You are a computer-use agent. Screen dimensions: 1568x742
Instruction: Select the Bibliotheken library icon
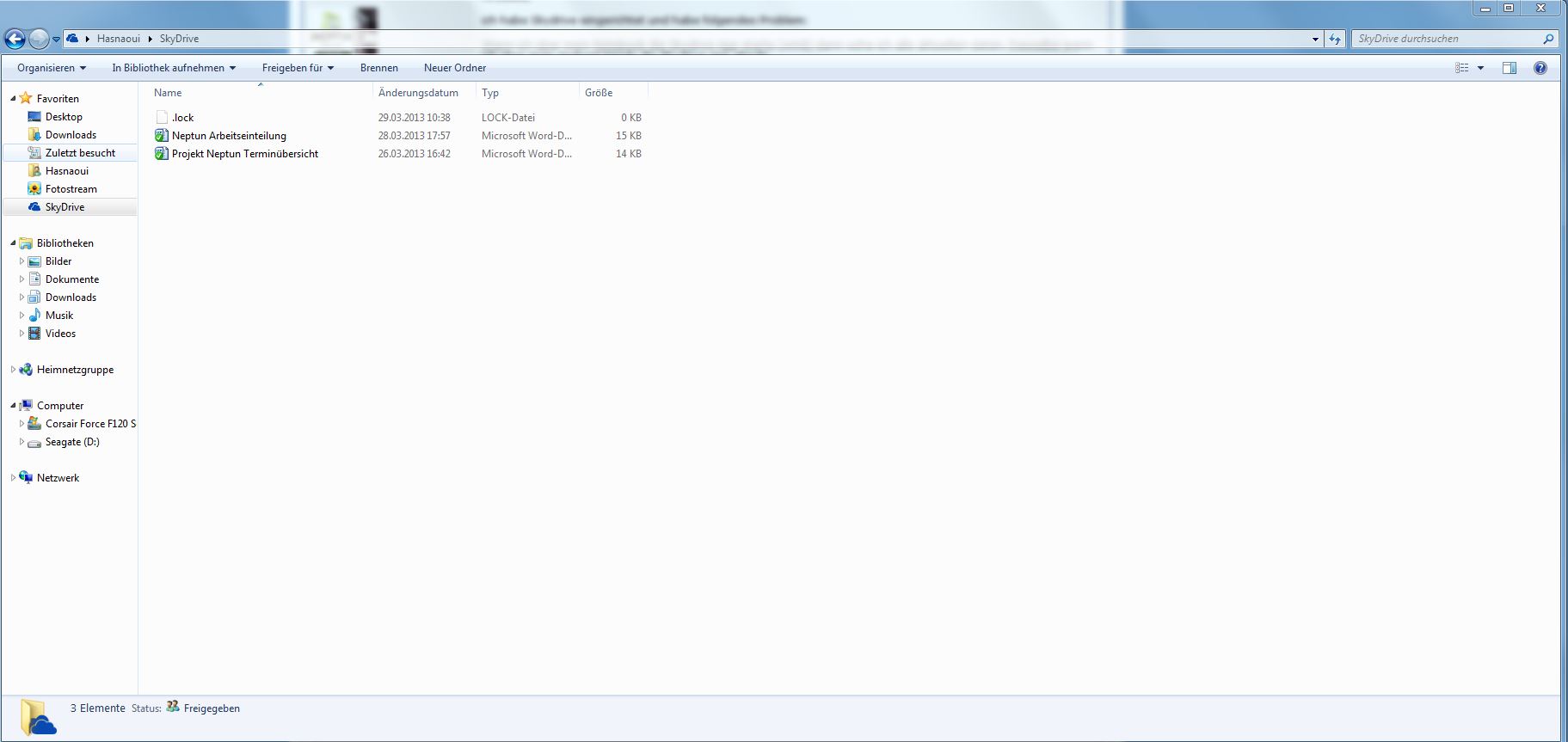[26, 243]
